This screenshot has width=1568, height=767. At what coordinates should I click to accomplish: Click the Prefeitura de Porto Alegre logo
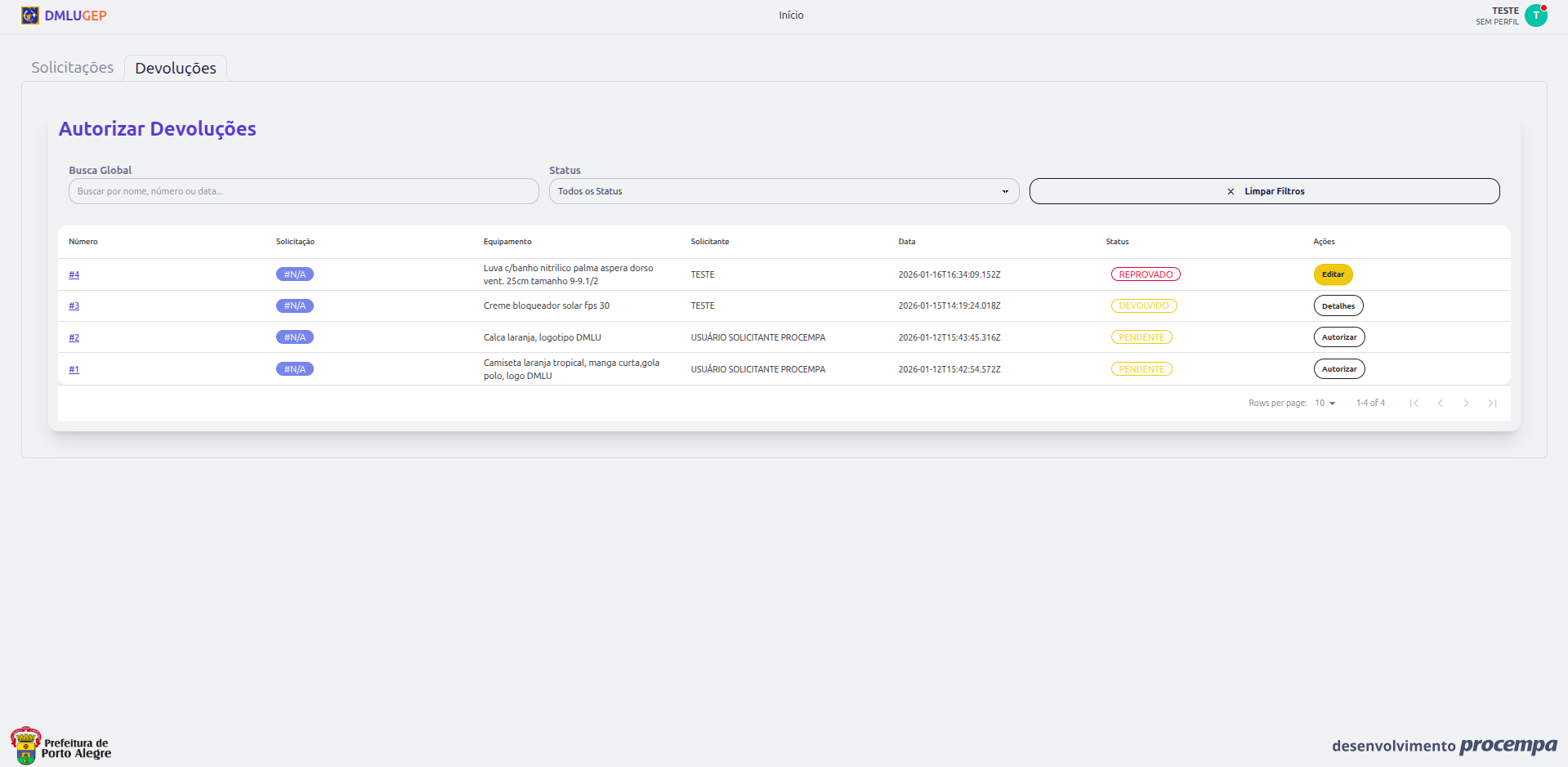coord(61,745)
